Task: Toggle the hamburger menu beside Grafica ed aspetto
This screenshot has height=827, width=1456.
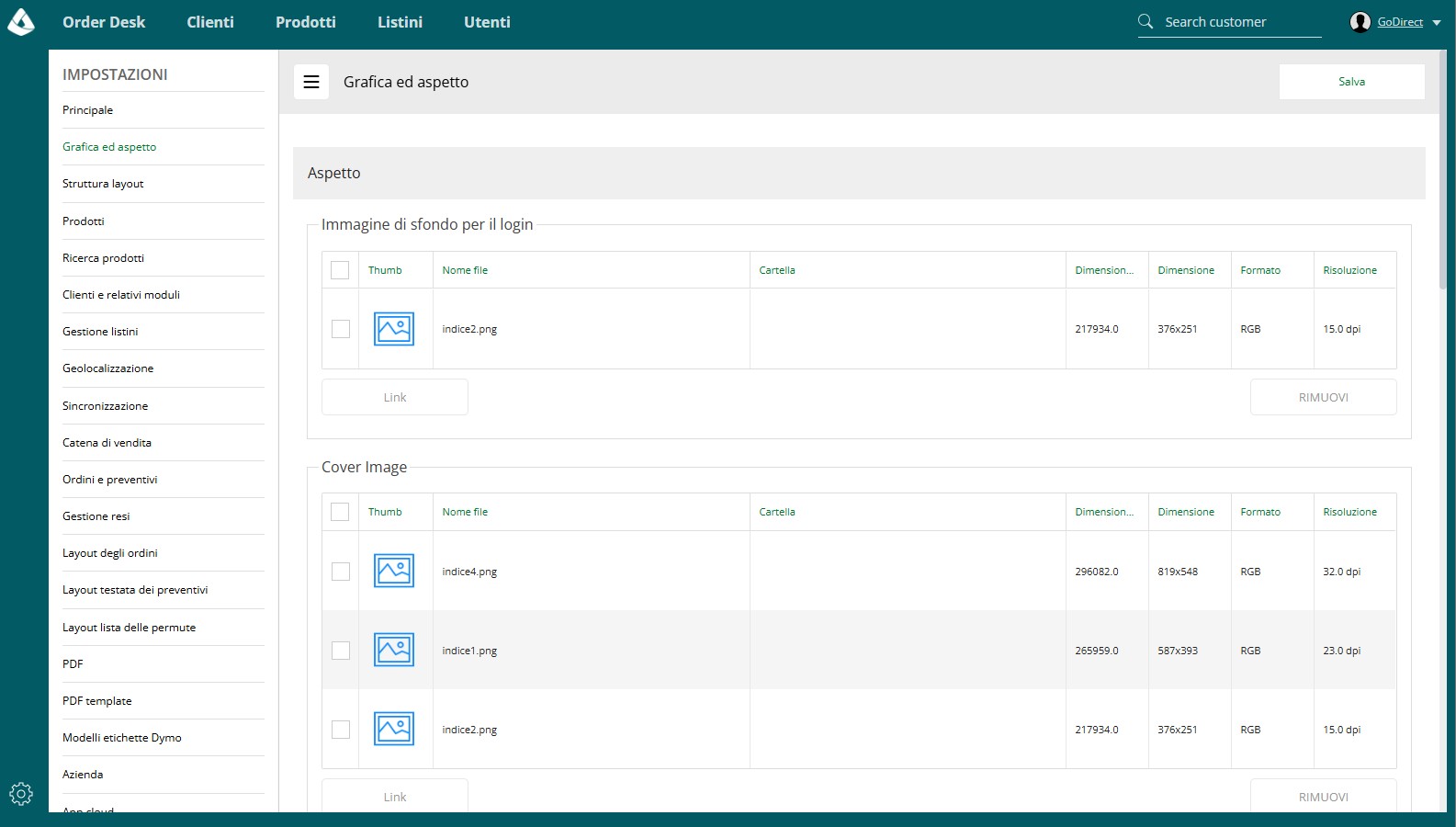Action: point(311,82)
